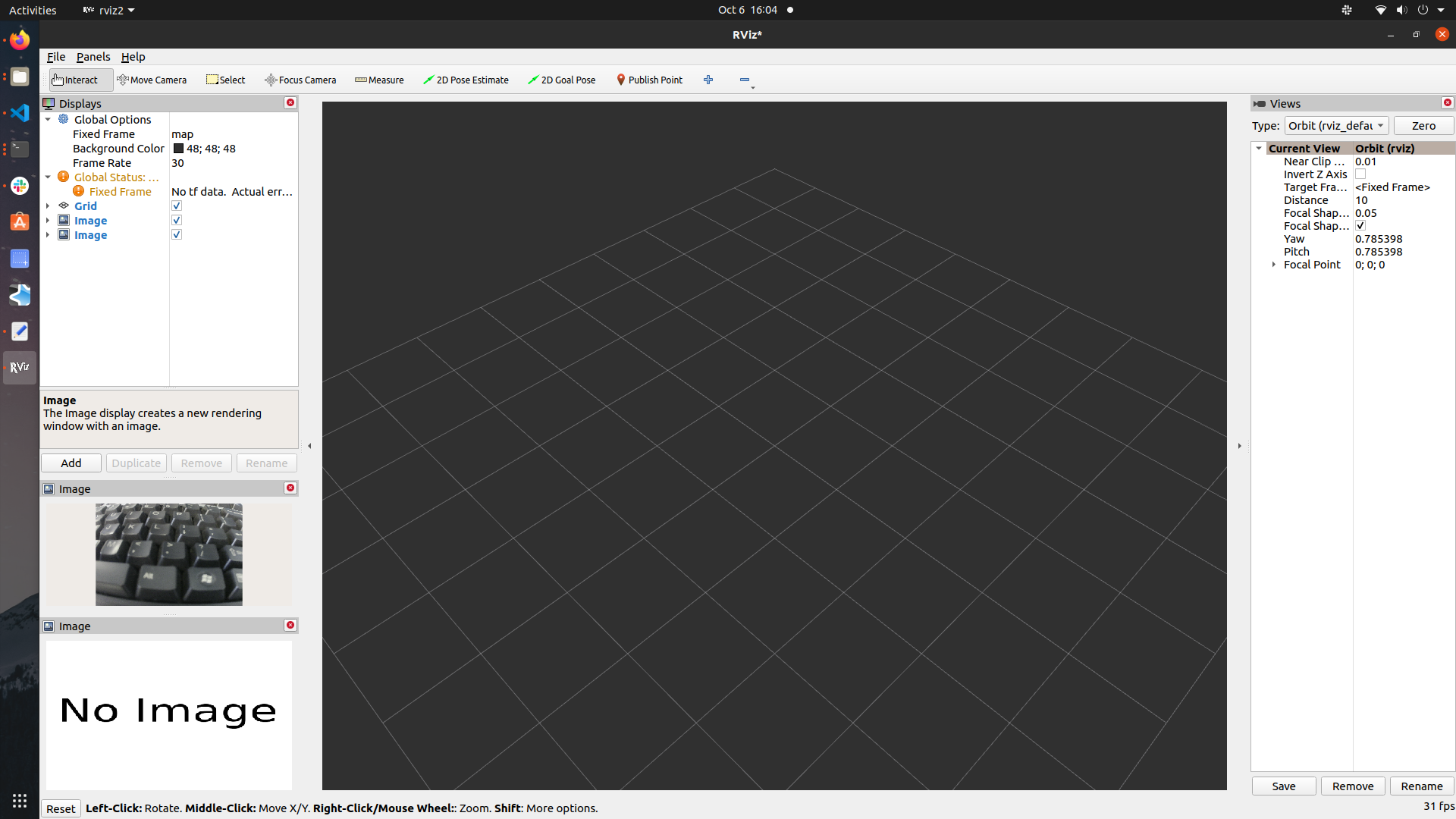Screen dimensions: 1456x819
Task: Choose the 2D Goal Pose tool
Action: pos(561,80)
